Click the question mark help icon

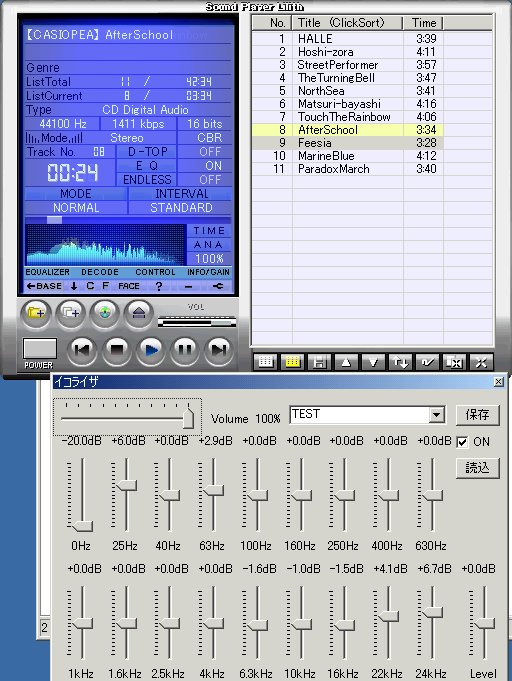click(159, 286)
